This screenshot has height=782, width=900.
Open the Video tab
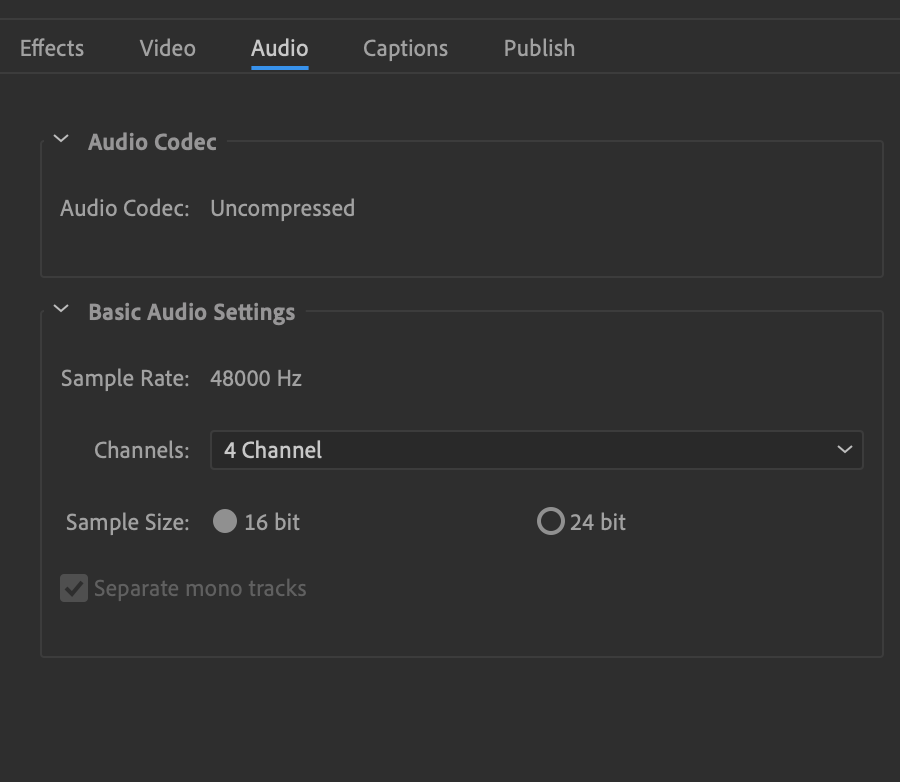pyautogui.click(x=166, y=47)
